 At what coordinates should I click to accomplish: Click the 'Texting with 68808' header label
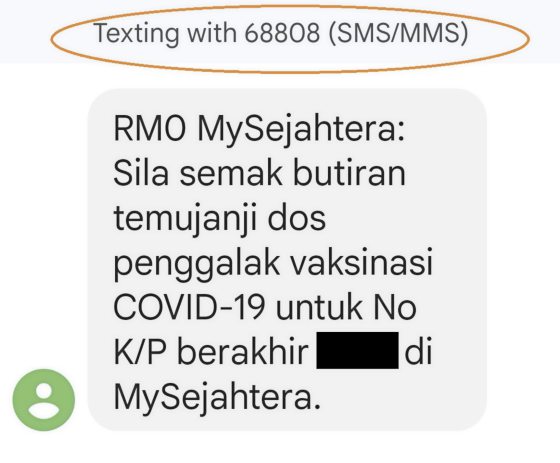pyautogui.click(x=207, y=33)
